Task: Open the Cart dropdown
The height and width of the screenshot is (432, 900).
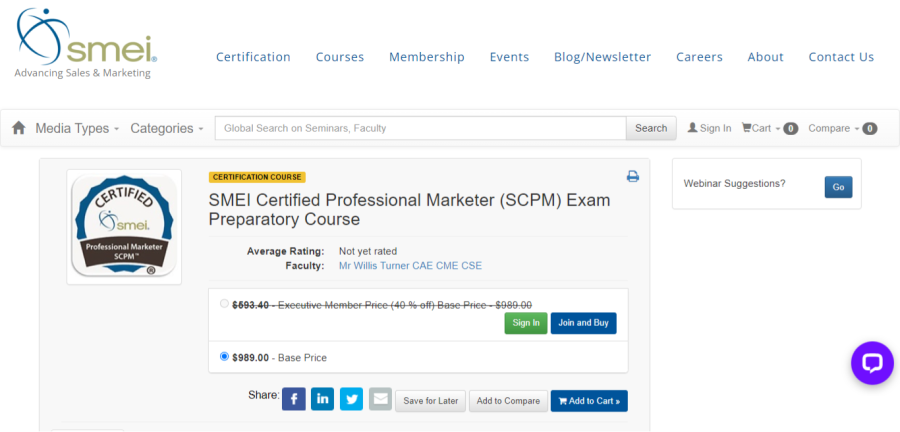Action: [770, 129]
